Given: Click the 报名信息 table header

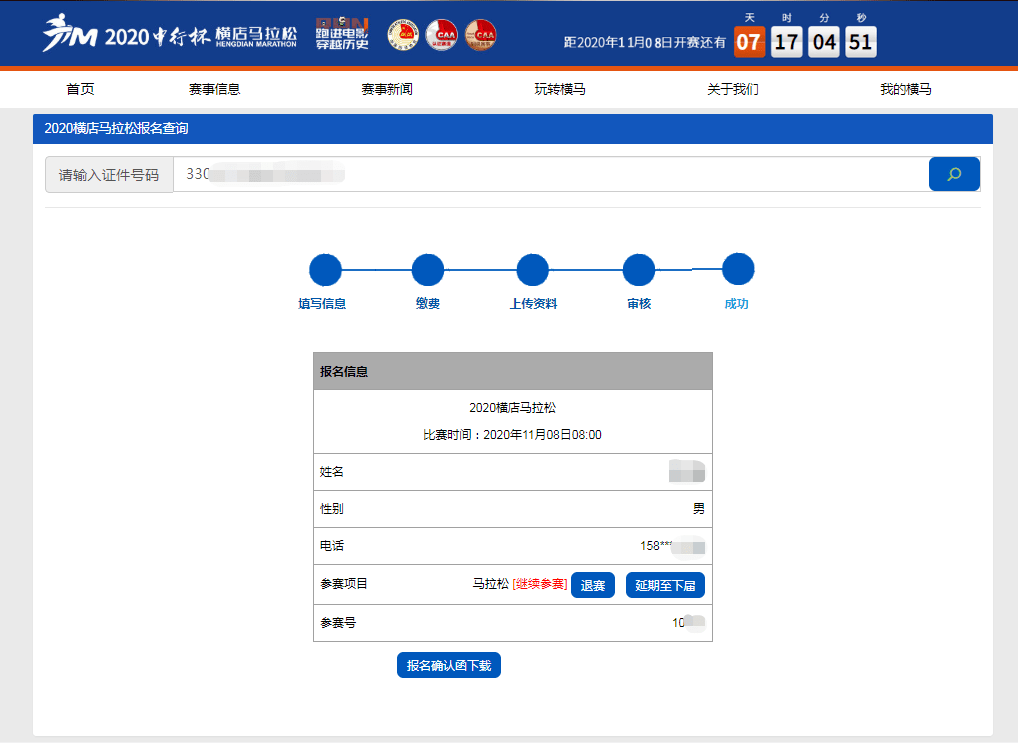Looking at the screenshot, I should click(513, 372).
